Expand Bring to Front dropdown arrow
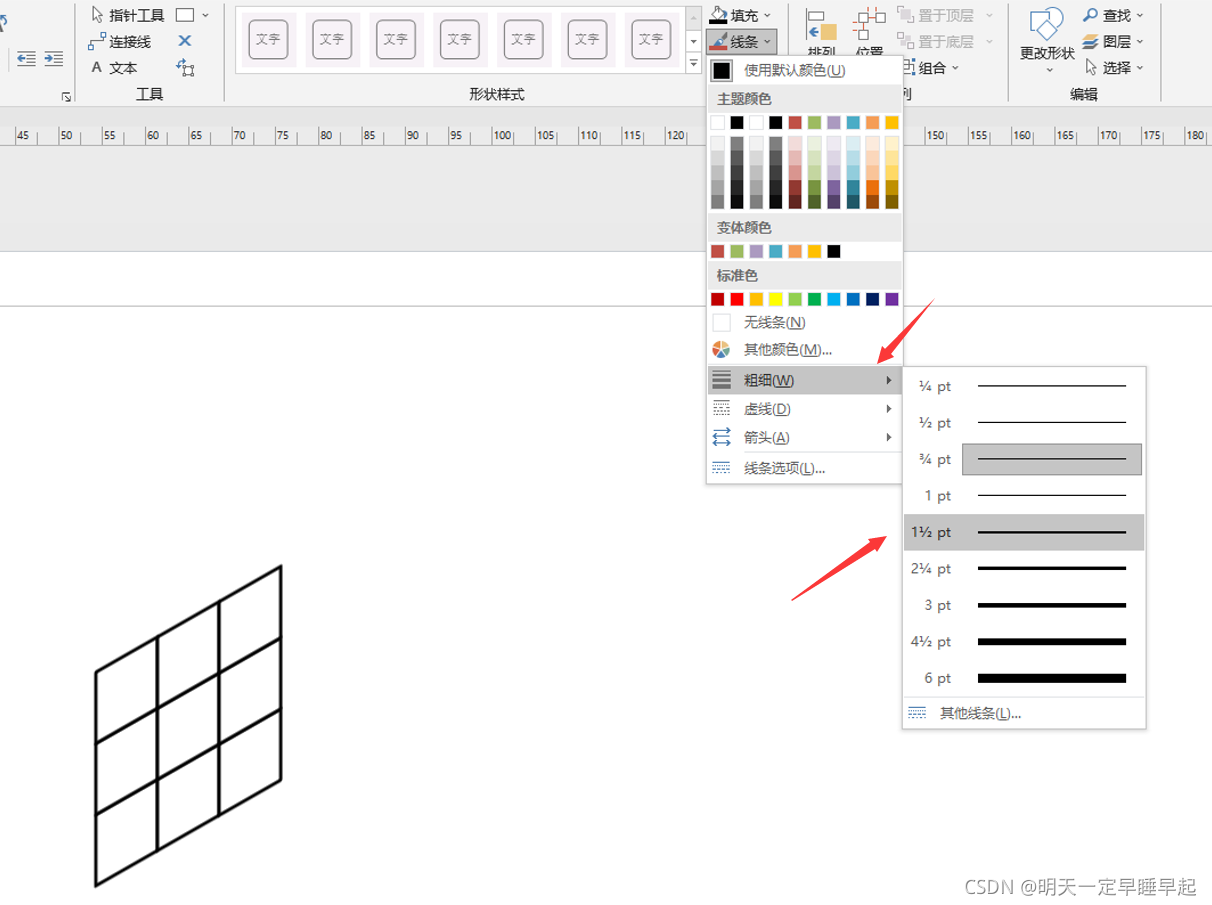The width and height of the screenshot is (1212, 905). coord(990,15)
